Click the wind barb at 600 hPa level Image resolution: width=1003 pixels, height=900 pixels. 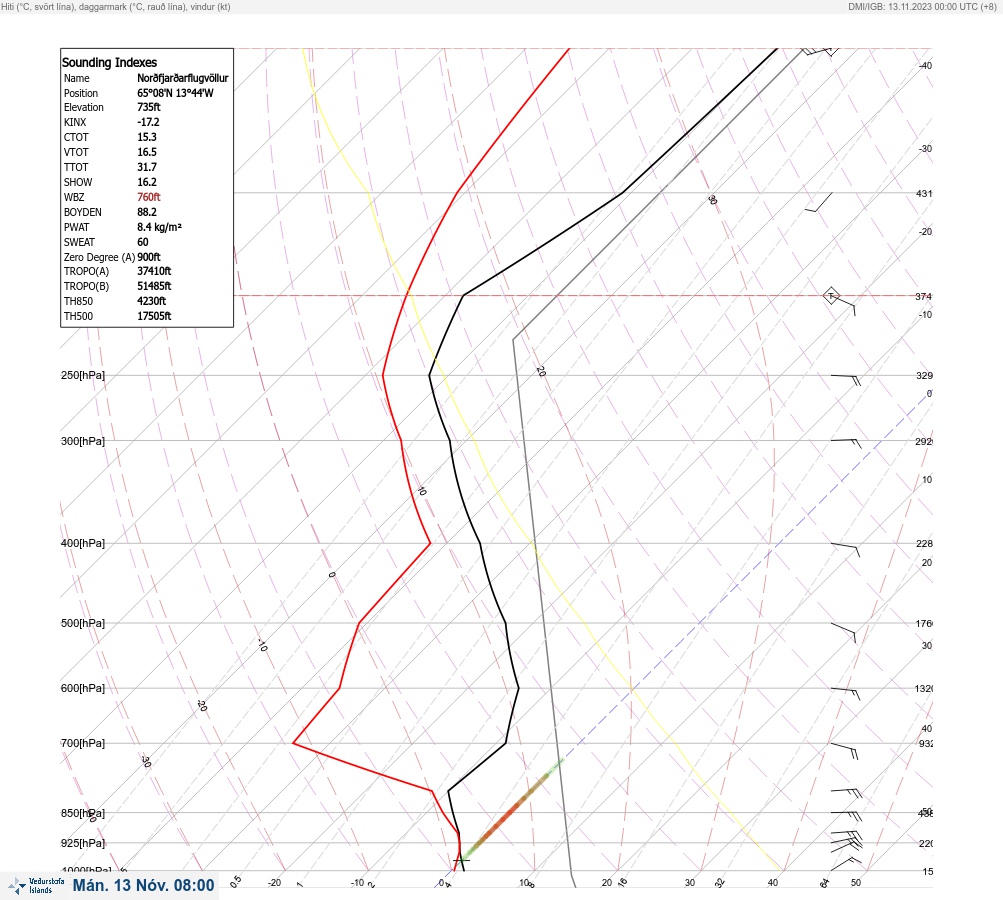pos(845,693)
